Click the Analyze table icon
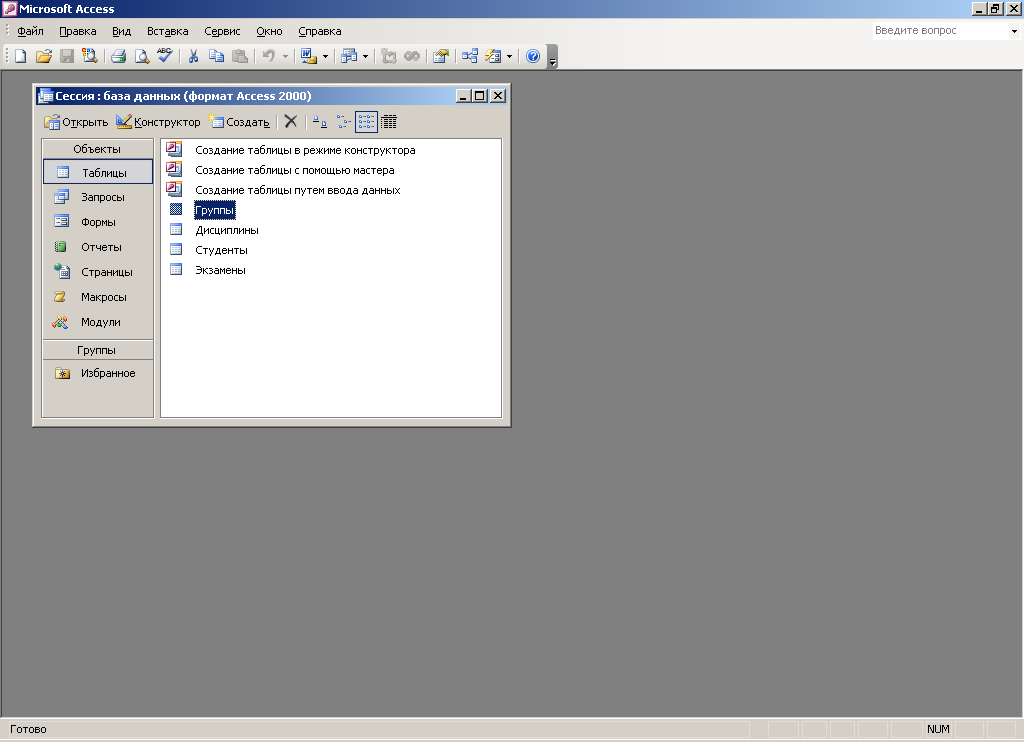The width and height of the screenshot is (1024, 742). pos(349,56)
